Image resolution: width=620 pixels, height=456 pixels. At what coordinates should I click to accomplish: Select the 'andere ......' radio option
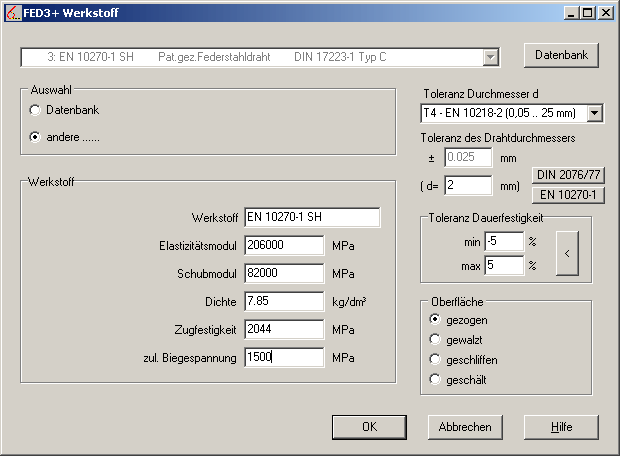36,137
